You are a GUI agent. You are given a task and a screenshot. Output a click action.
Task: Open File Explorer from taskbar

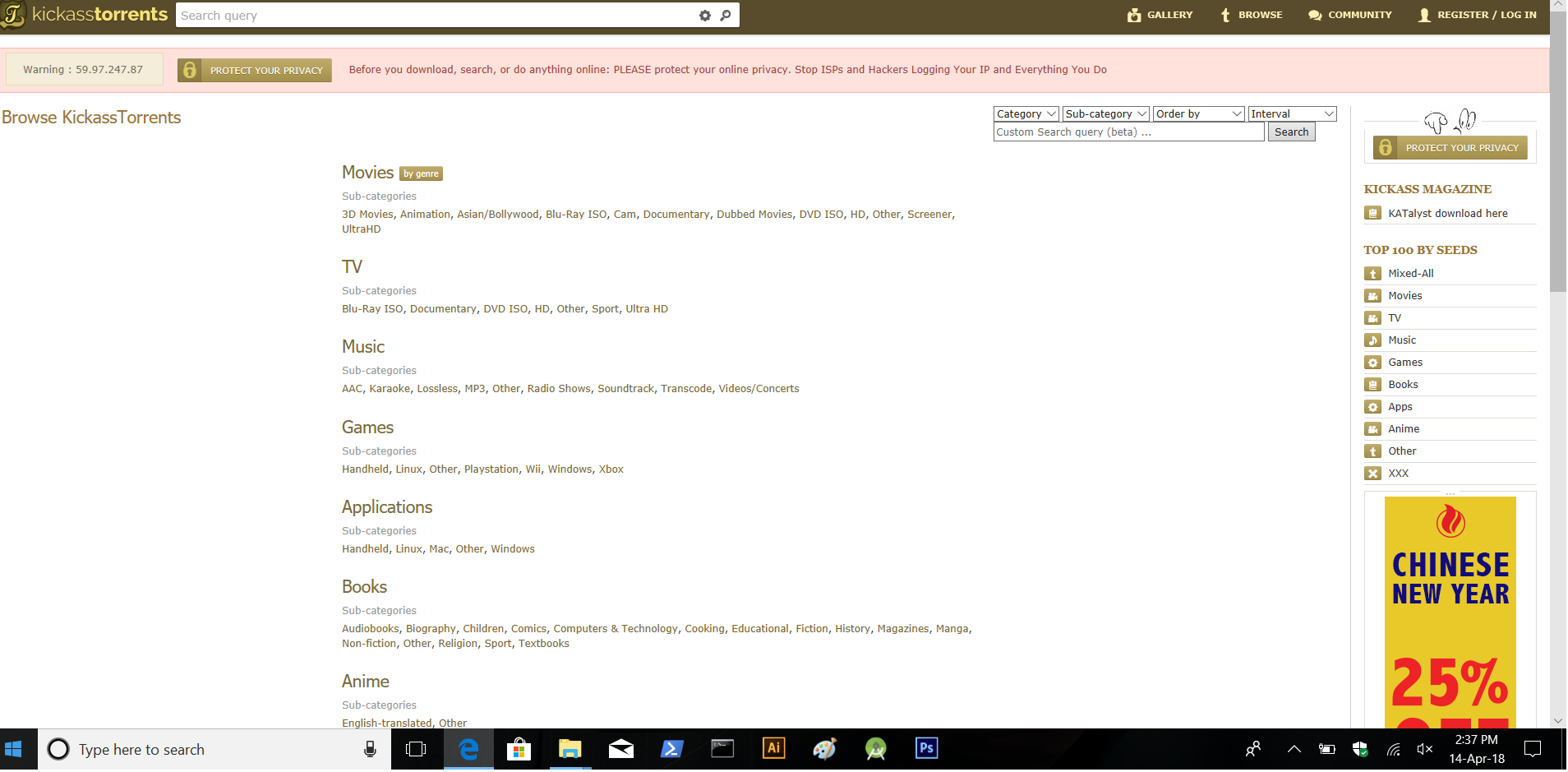570,750
